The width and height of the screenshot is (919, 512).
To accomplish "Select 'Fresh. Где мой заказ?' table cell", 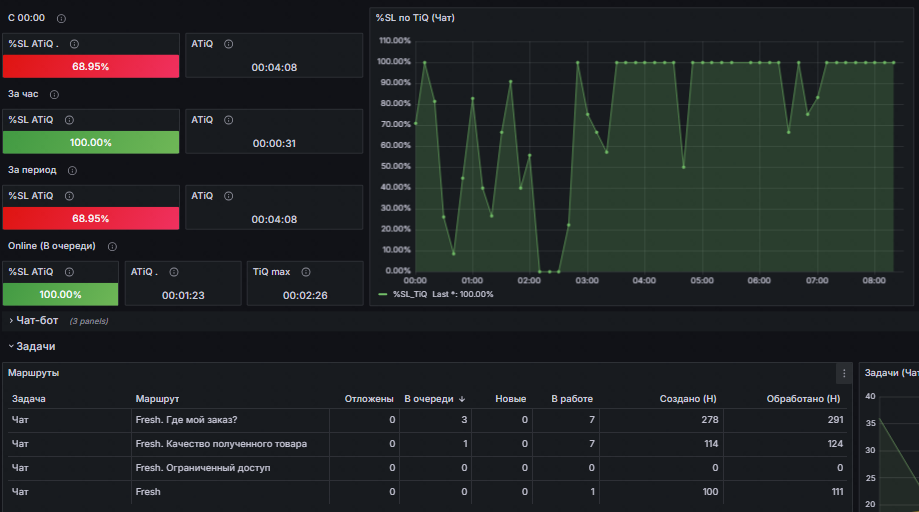I will pyautogui.click(x=230, y=420).
